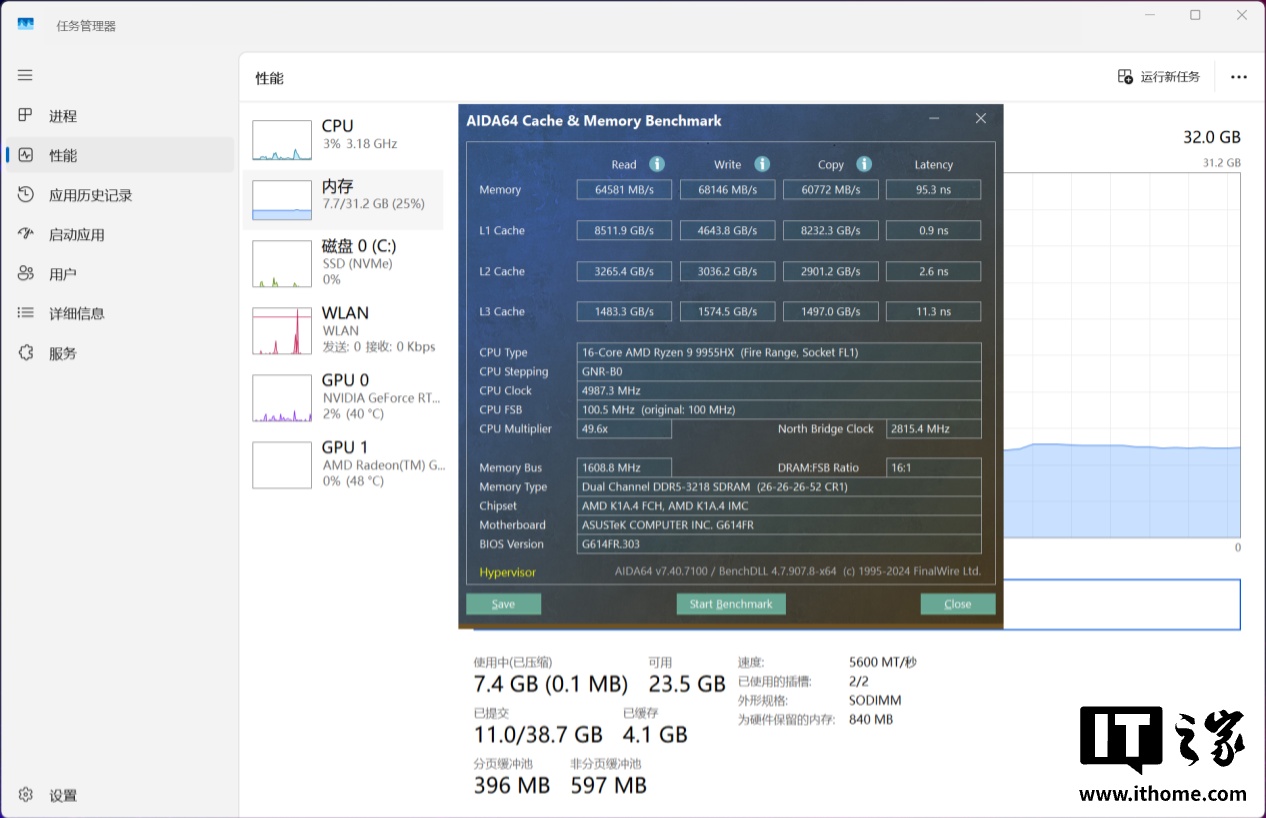
Task: Click 运行新任务 (Run new task) button
Action: [1159, 77]
